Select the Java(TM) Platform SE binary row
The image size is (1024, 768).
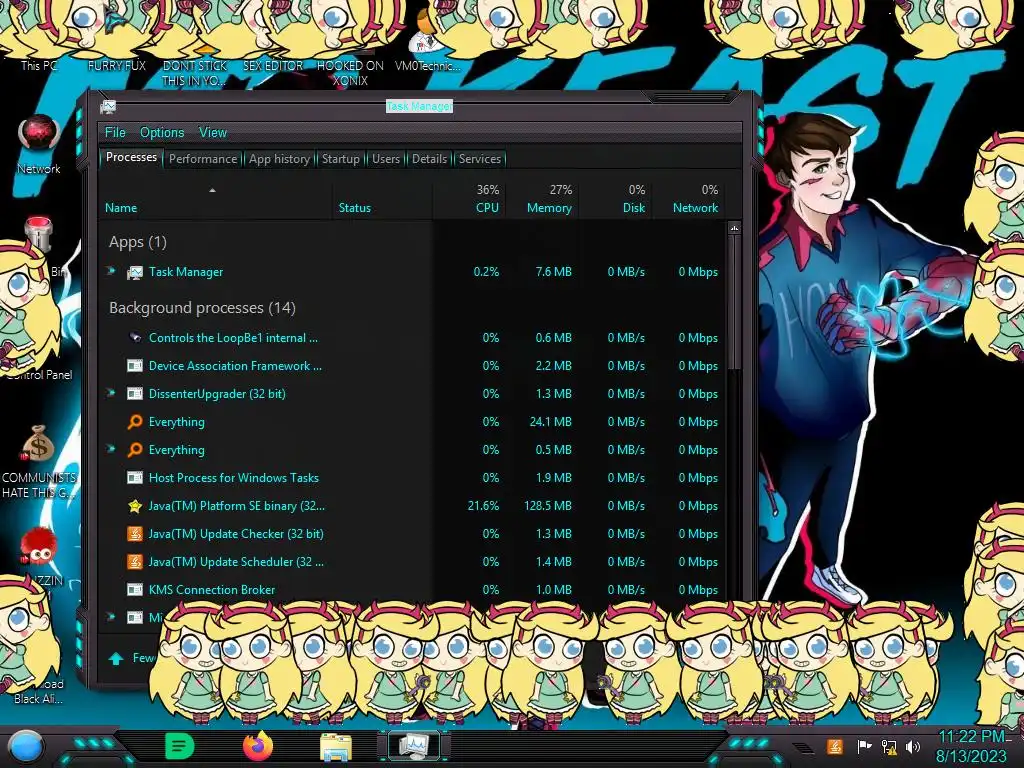coord(413,505)
